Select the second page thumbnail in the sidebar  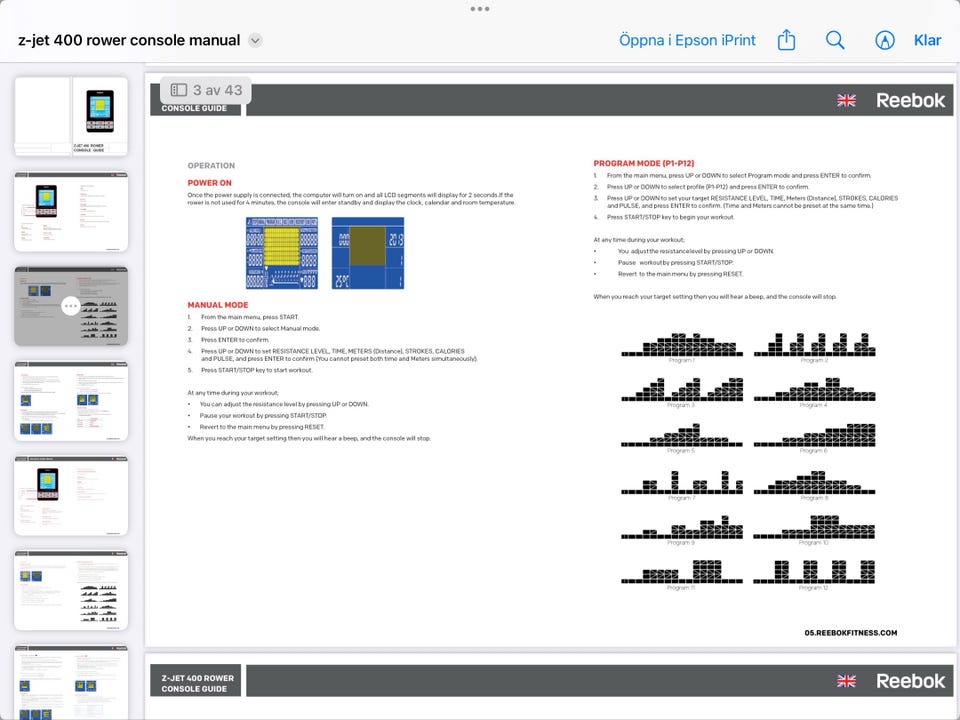(71, 211)
